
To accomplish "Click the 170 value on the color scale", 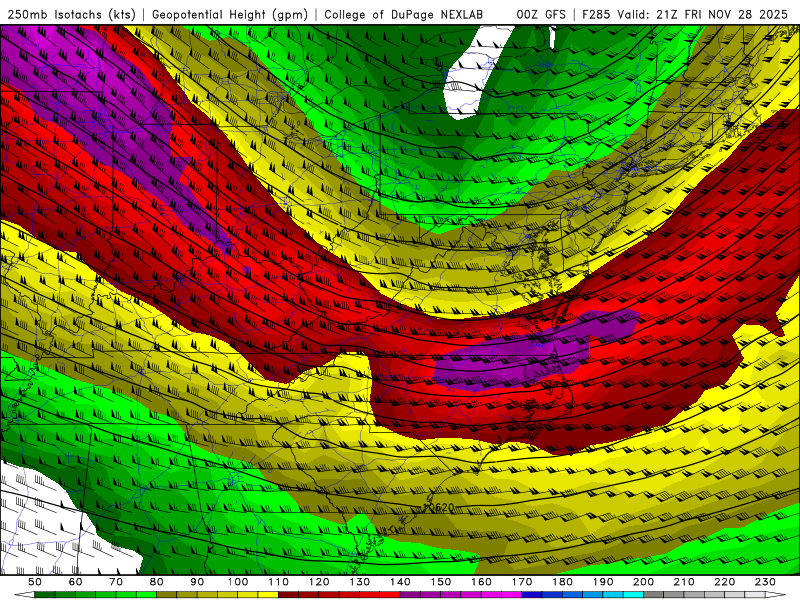I will tap(522, 582).
